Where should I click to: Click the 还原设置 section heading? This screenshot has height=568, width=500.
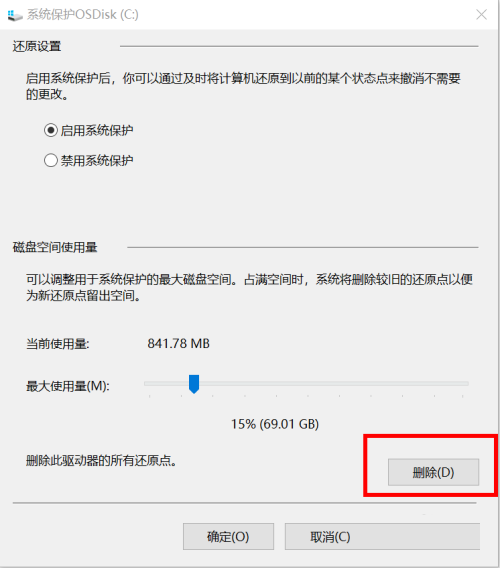coord(37,46)
